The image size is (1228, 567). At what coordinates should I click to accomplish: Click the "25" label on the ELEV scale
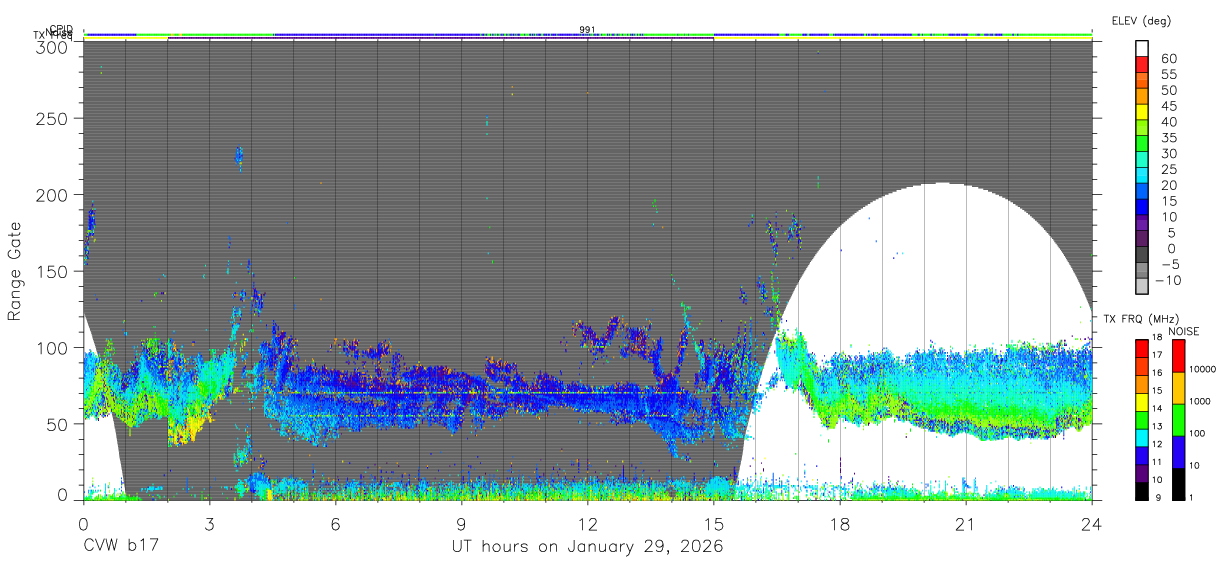(1169, 169)
